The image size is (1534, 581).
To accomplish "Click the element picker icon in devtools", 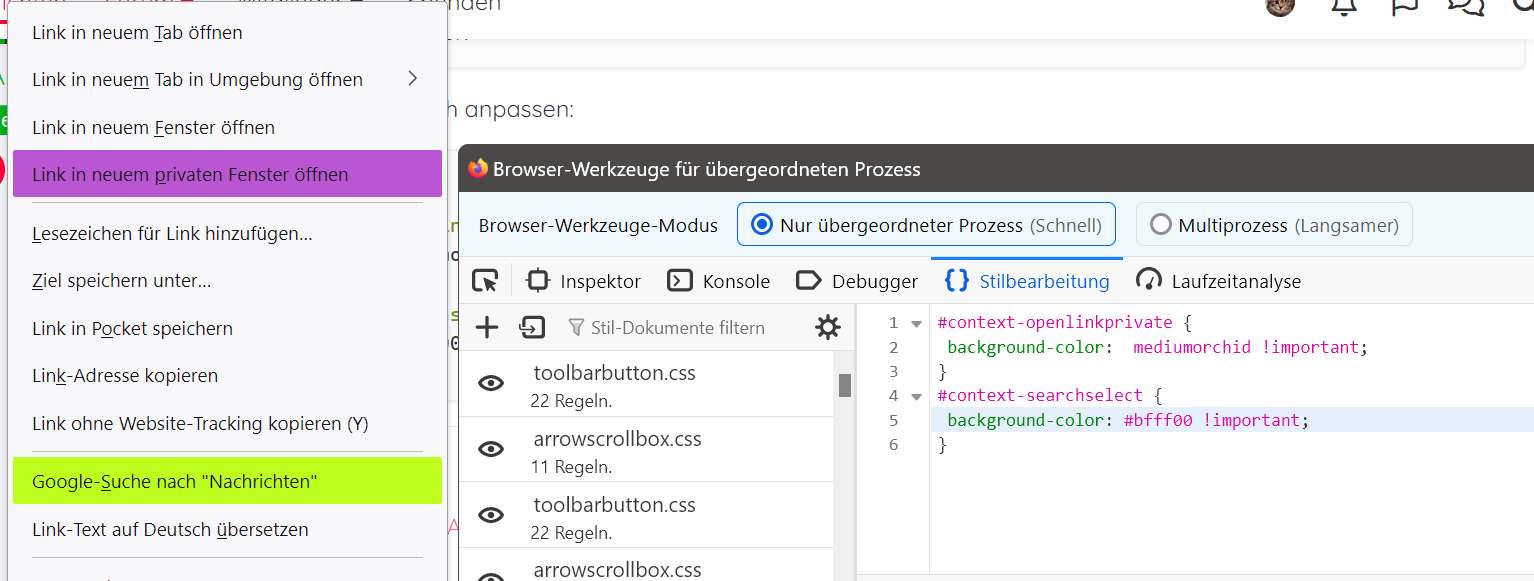I will click(x=485, y=281).
